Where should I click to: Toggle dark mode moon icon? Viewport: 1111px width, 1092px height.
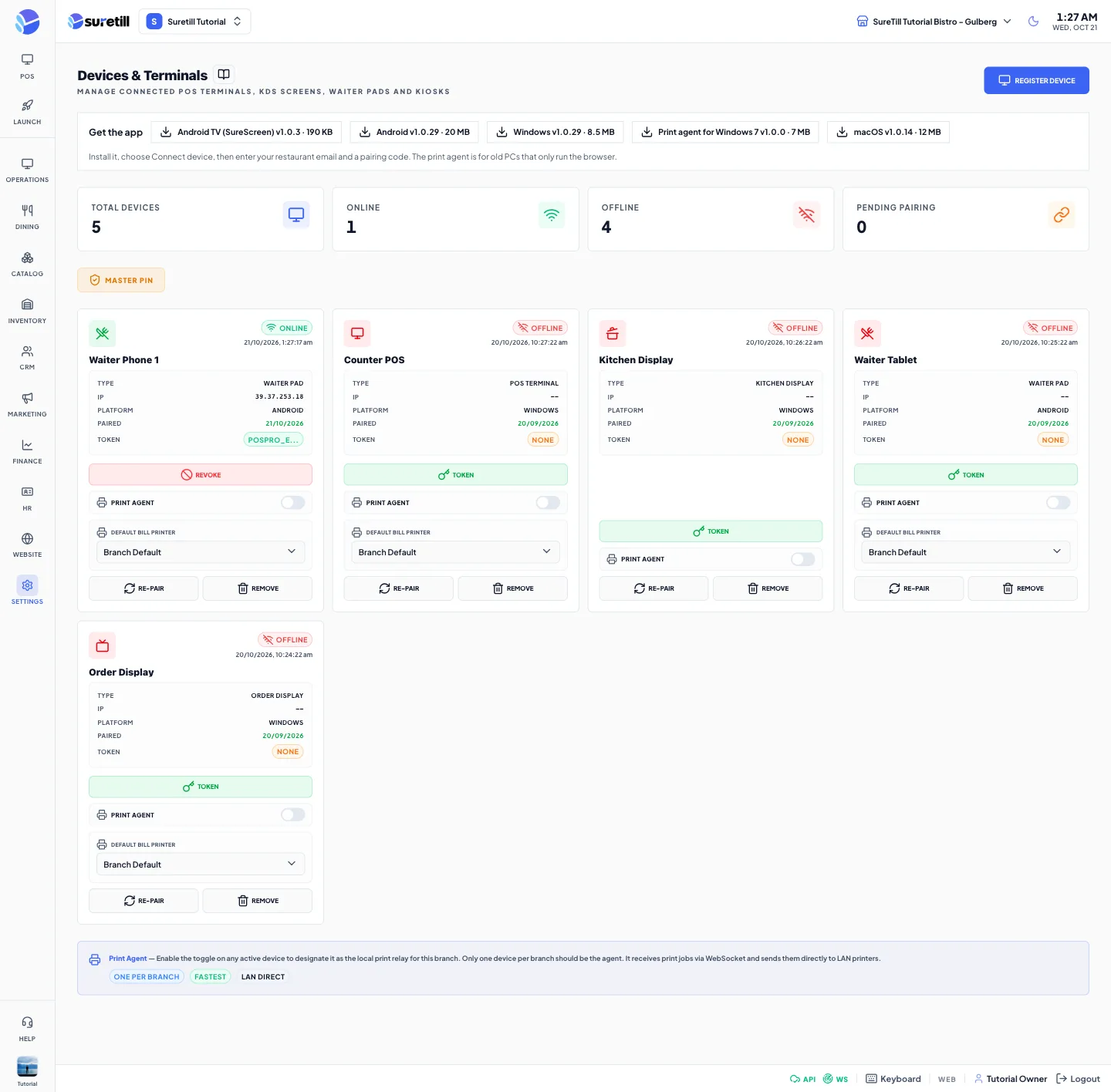click(x=1033, y=22)
